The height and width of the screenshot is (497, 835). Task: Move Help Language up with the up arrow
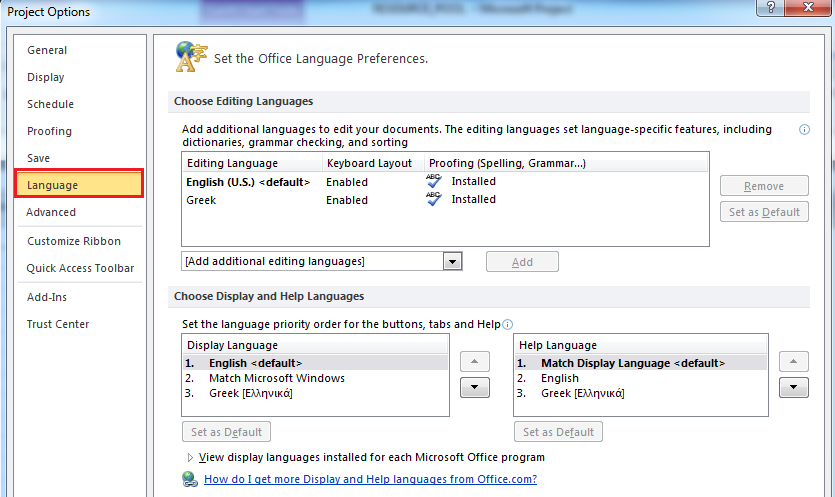pos(793,362)
